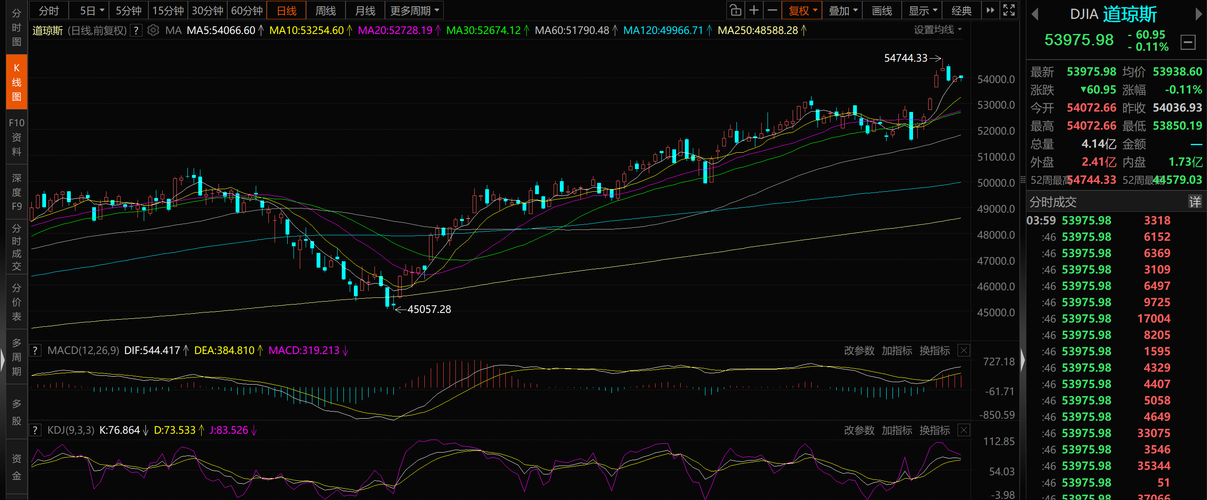Open 分时成交 in the left sidebar
This screenshot has height=500, width=1207.
[x=16, y=247]
